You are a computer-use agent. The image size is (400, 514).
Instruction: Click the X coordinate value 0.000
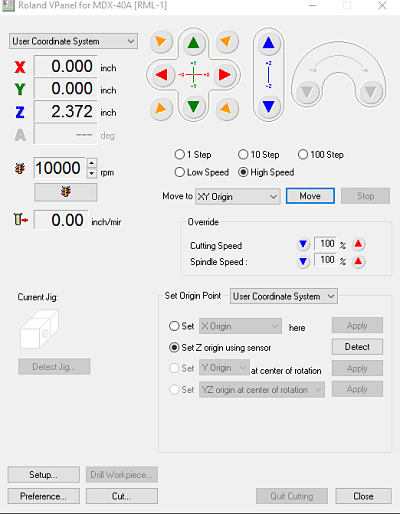click(66, 66)
